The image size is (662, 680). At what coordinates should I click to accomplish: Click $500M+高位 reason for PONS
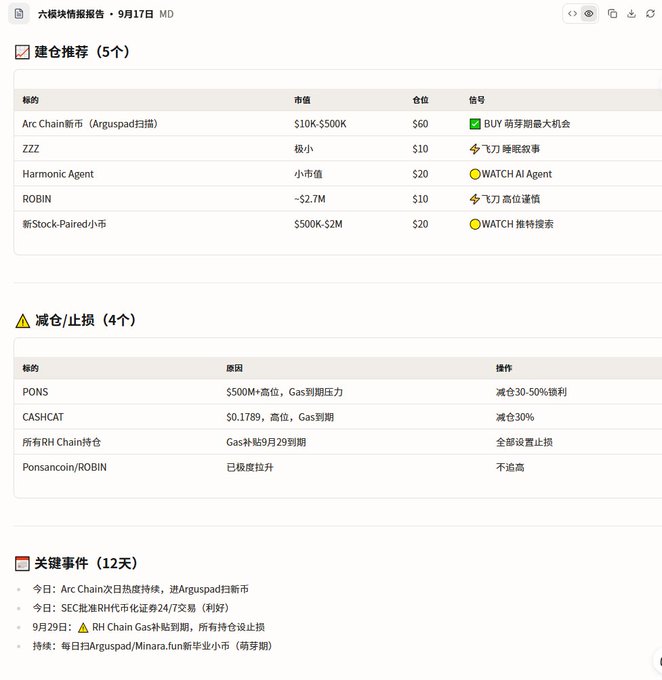click(x=285, y=392)
